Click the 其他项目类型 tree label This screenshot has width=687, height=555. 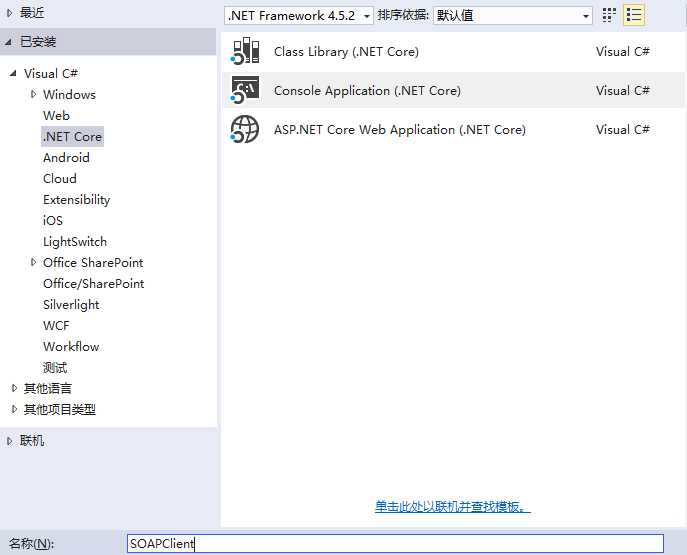(59, 409)
